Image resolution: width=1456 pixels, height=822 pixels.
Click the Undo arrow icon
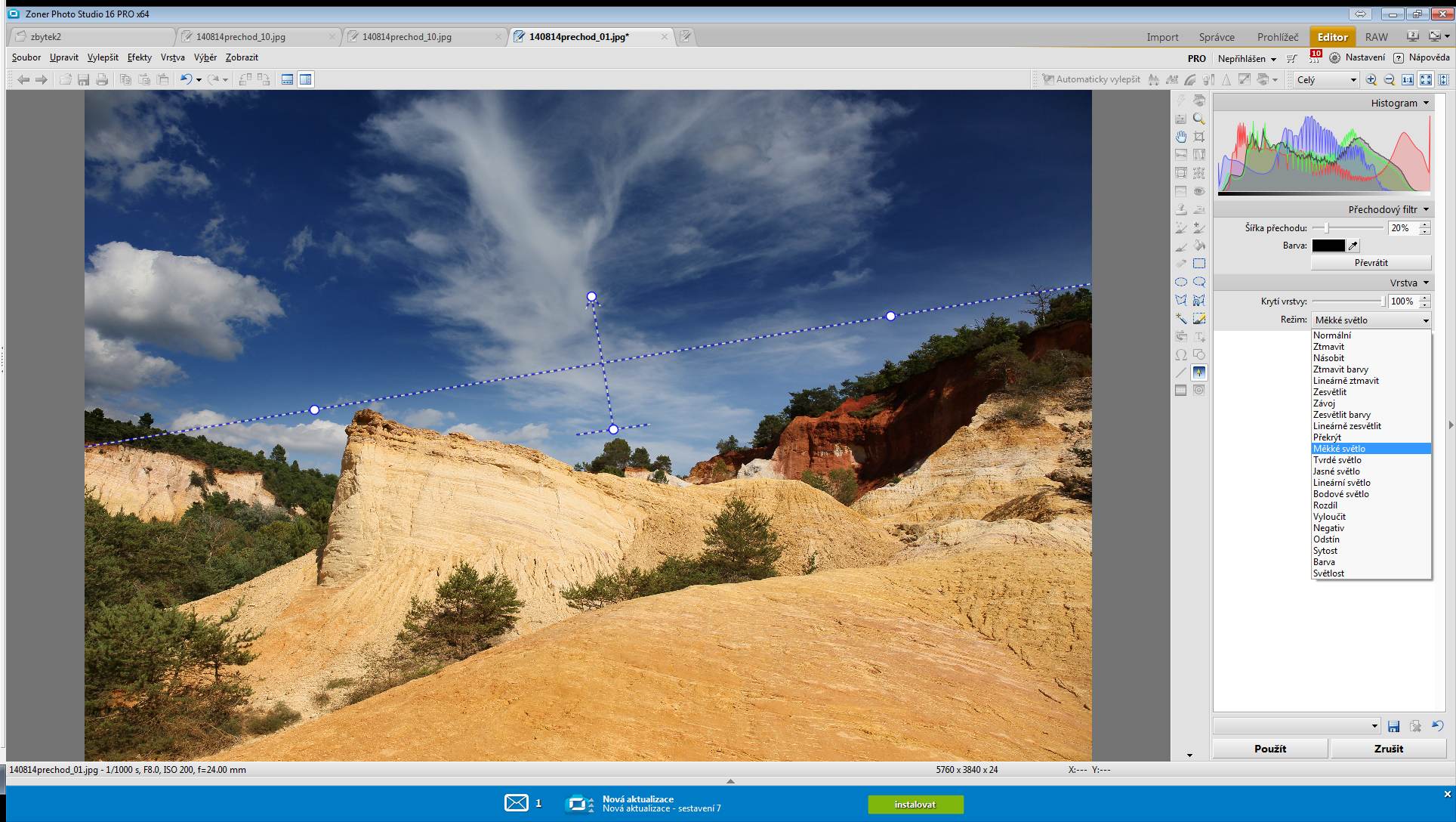pyautogui.click(x=185, y=79)
